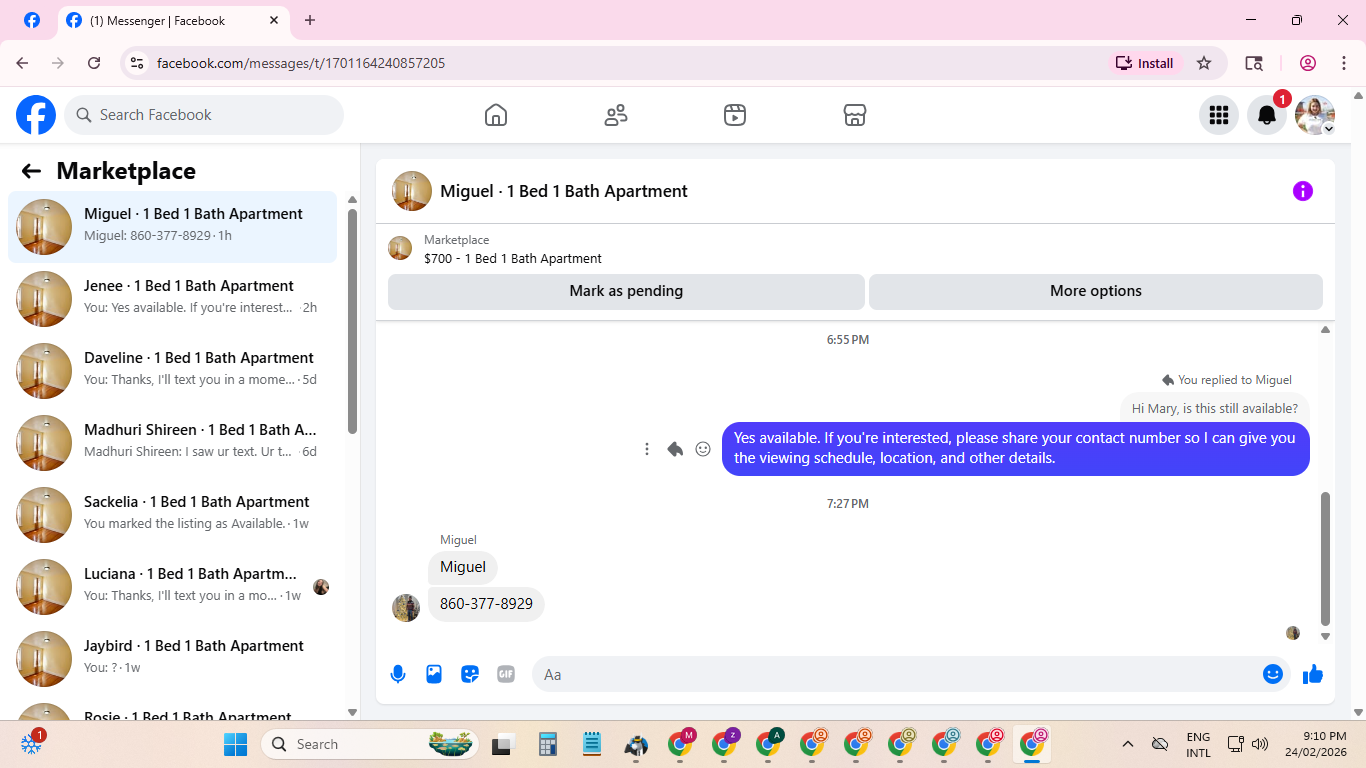Open notifications bell icon
Screen dimensions: 1366x768
pos(1267,115)
